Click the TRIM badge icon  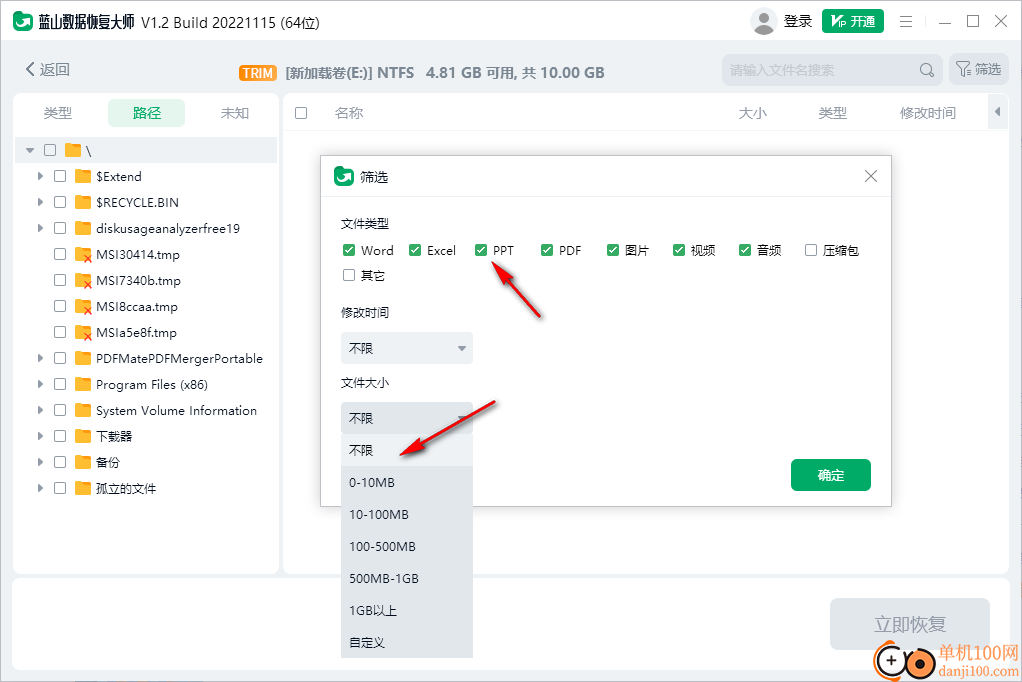tap(258, 73)
